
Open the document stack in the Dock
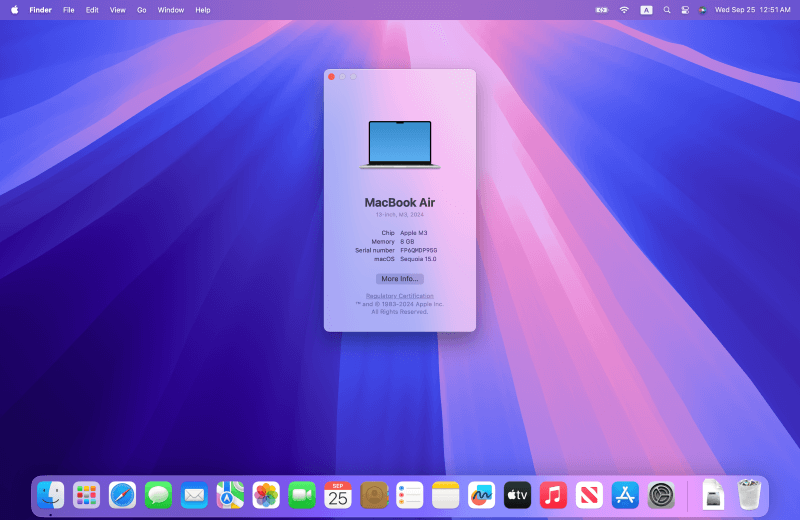point(713,495)
